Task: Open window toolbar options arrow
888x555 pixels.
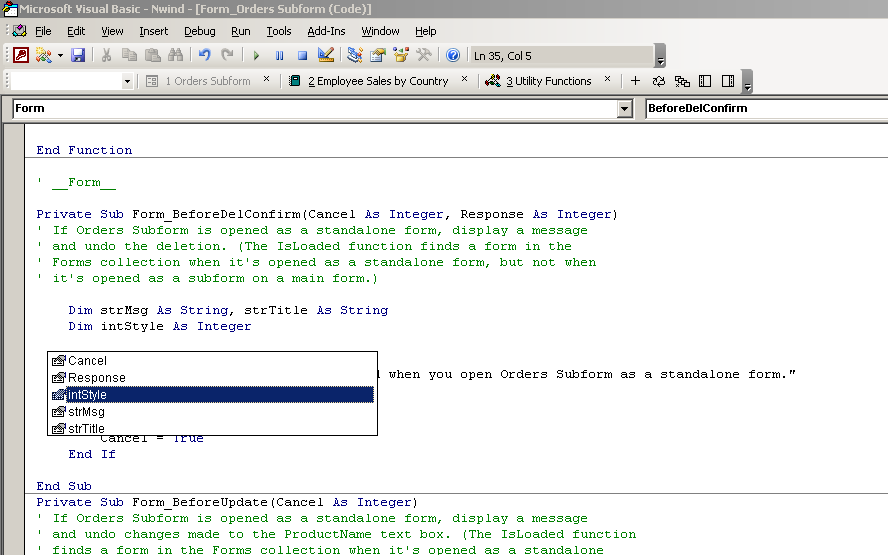Action: pyautogui.click(x=748, y=82)
